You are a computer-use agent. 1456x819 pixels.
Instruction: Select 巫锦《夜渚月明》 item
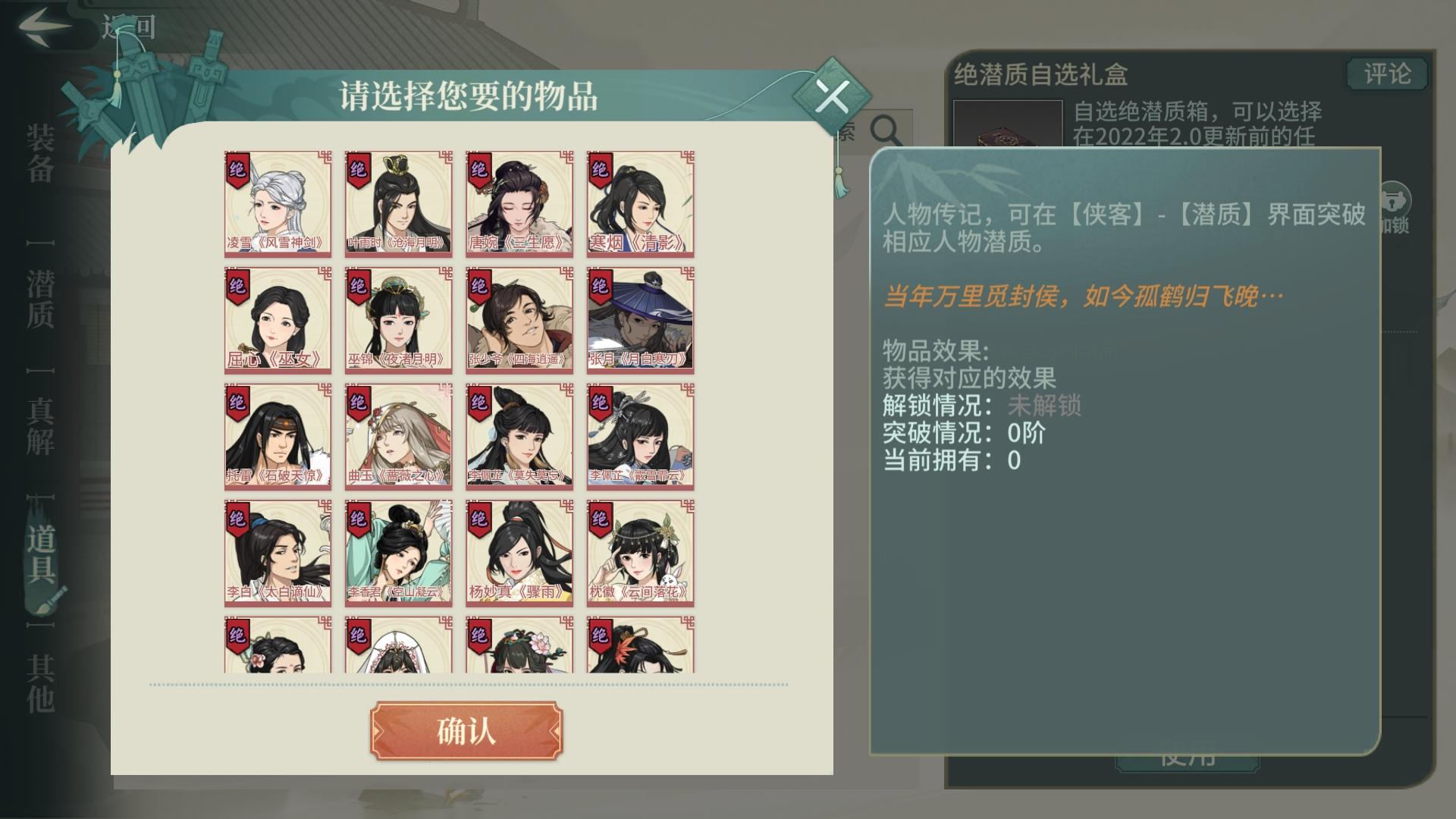[398, 320]
